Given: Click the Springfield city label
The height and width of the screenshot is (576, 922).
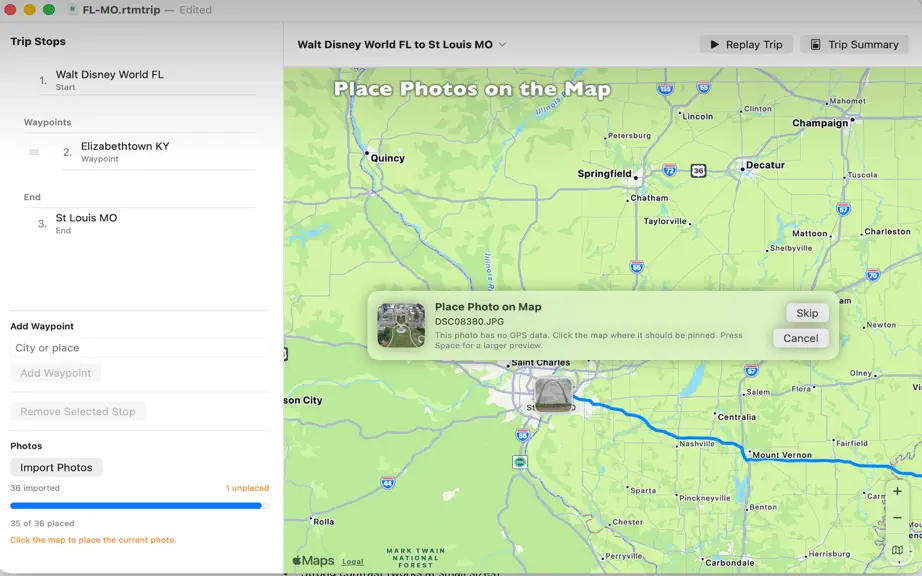Looking at the screenshot, I should 604,174.
